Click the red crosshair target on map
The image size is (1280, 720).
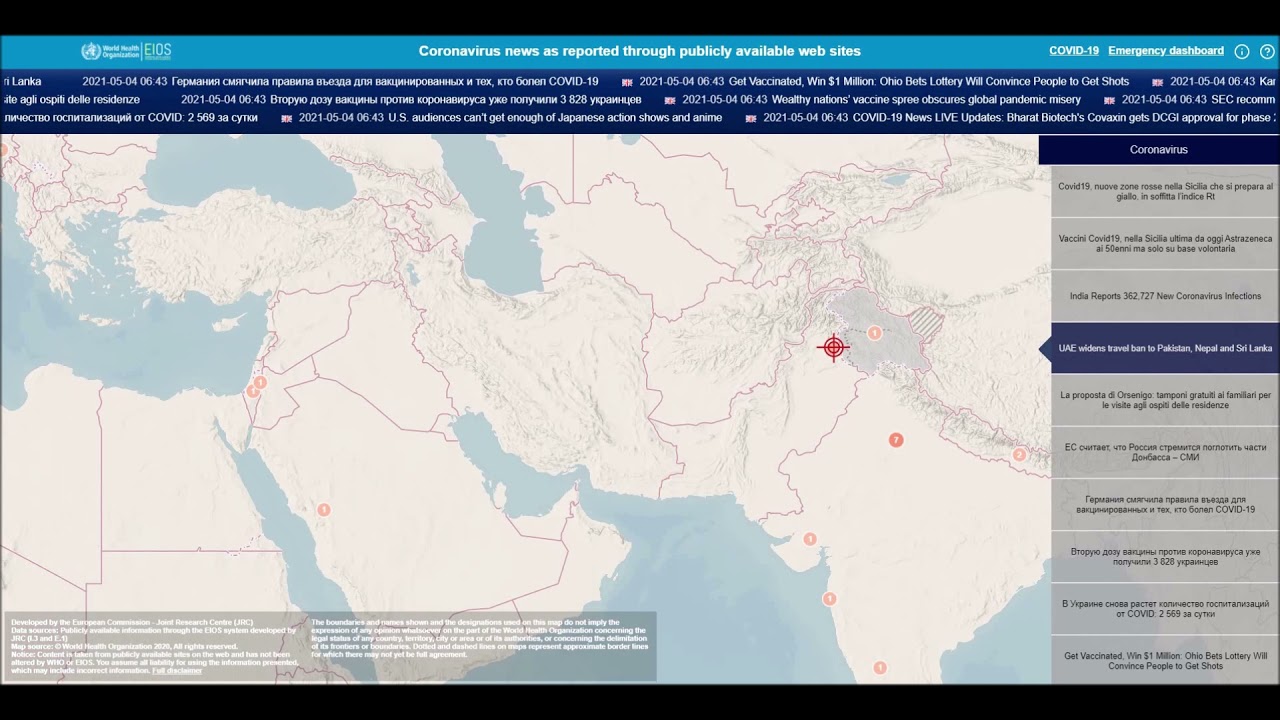coord(833,347)
